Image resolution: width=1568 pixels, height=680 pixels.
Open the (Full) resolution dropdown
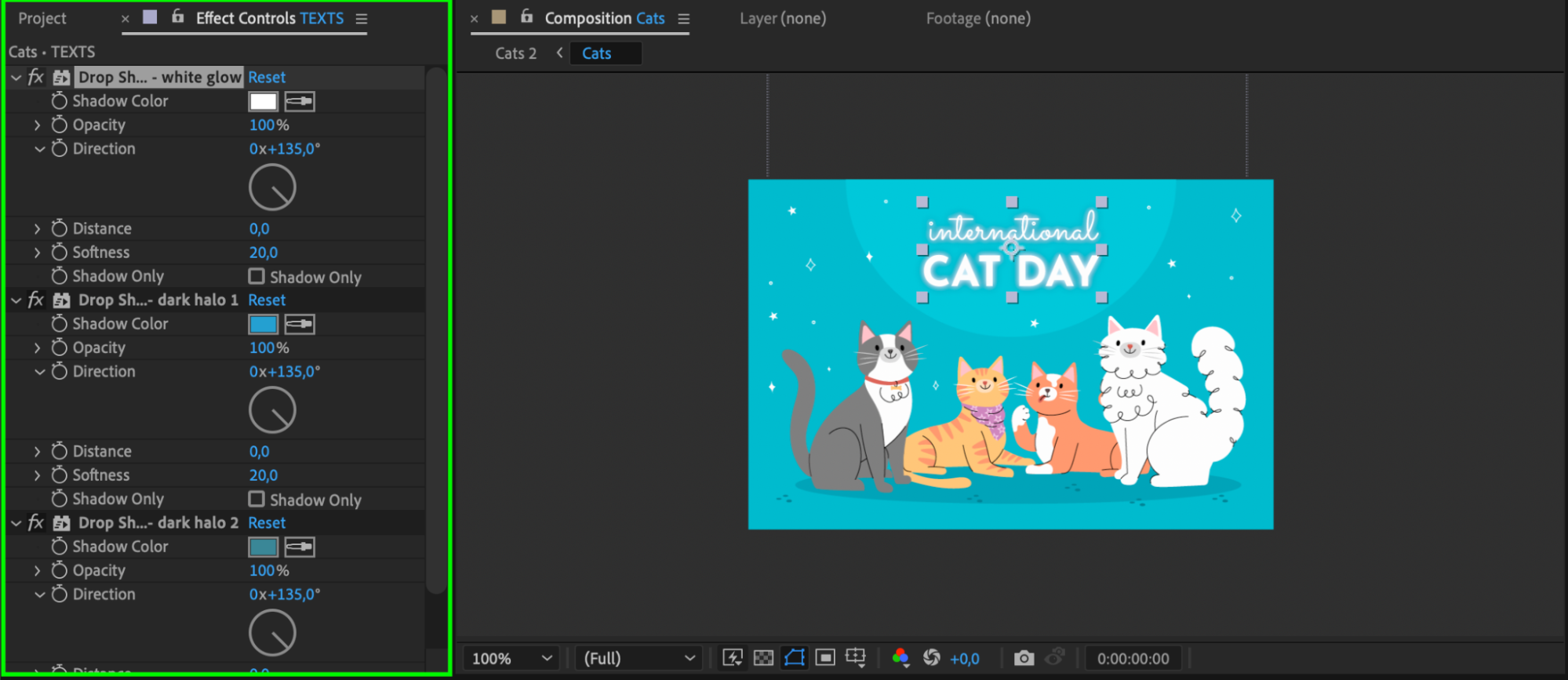pyautogui.click(x=639, y=659)
